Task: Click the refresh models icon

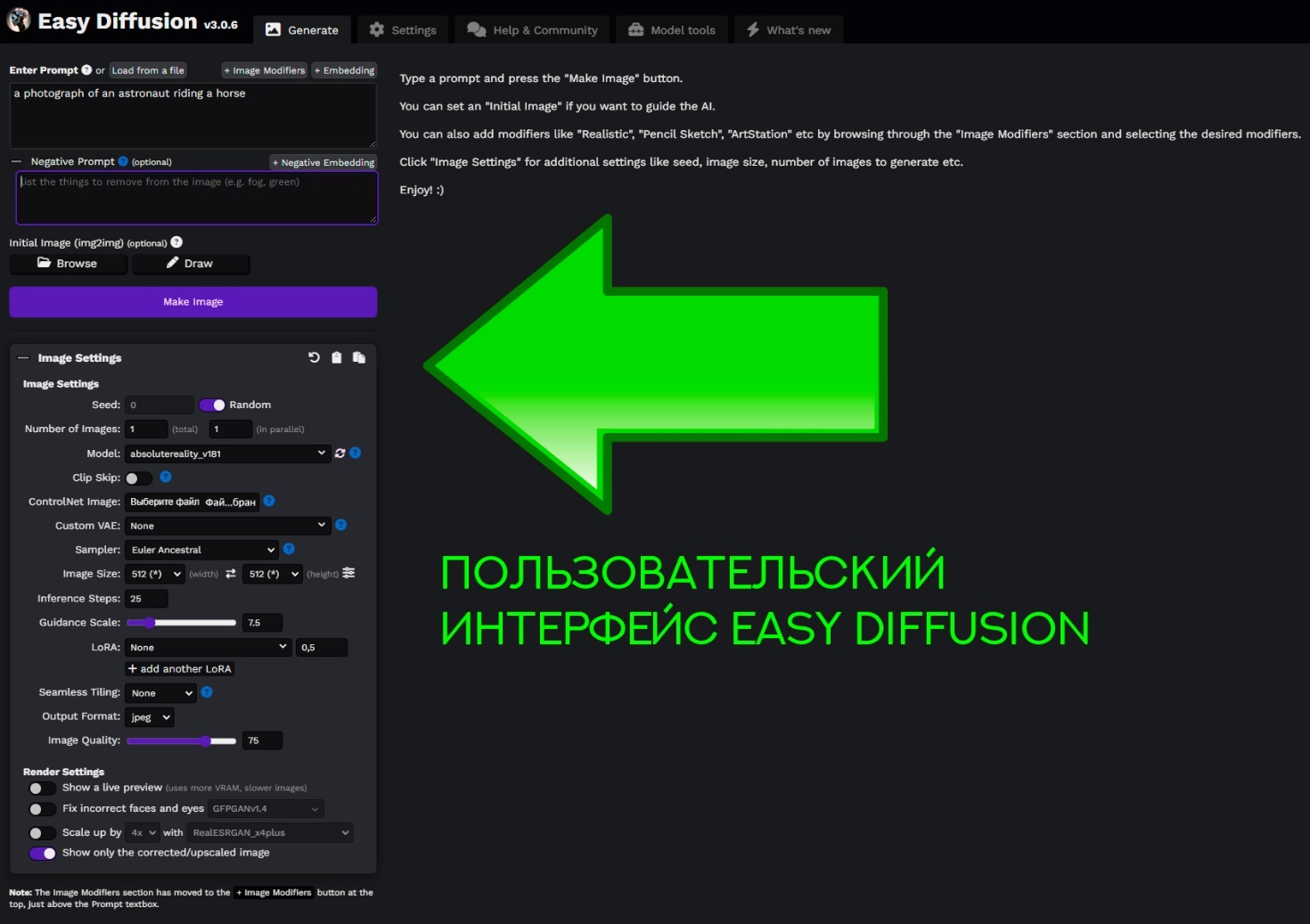Action: [x=340, y=454]
